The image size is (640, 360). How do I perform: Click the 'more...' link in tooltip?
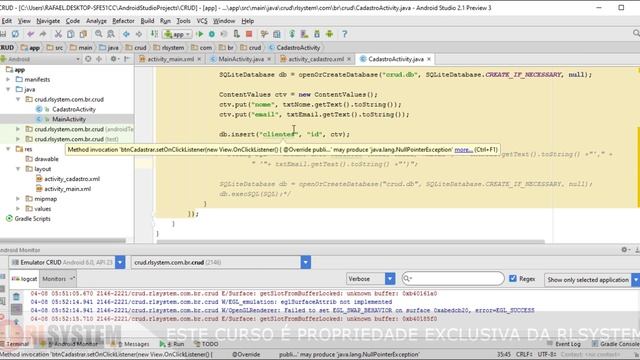[x=463, y=150]
